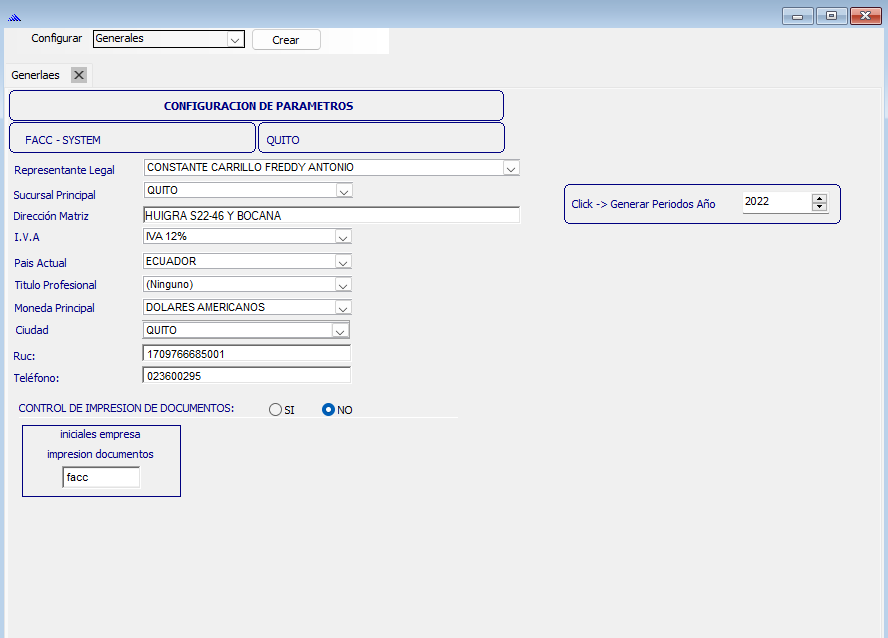This screenshot has height=638, width=888.
Task: Expand Representante Legal dropdown
Action: 511,169
